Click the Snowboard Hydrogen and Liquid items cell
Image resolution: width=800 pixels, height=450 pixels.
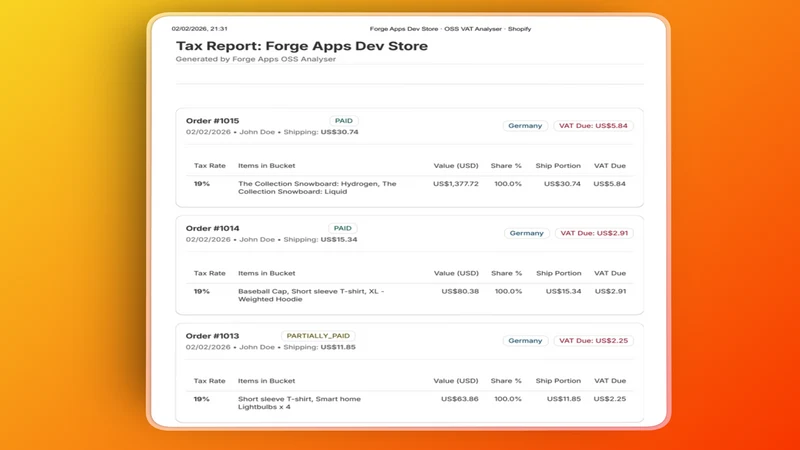pos(317,188)
